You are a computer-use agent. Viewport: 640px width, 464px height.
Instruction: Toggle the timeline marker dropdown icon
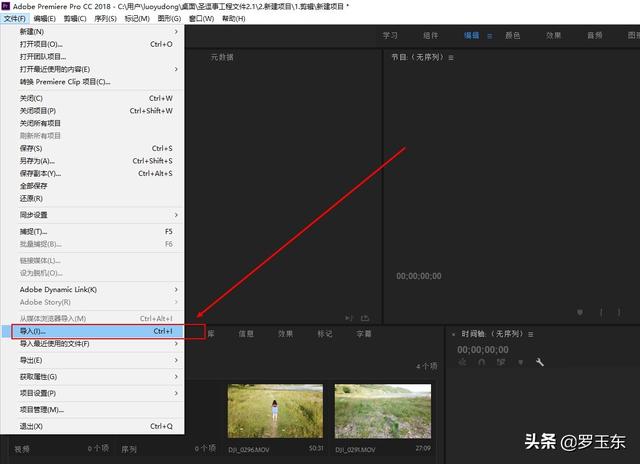coord(520,362)
